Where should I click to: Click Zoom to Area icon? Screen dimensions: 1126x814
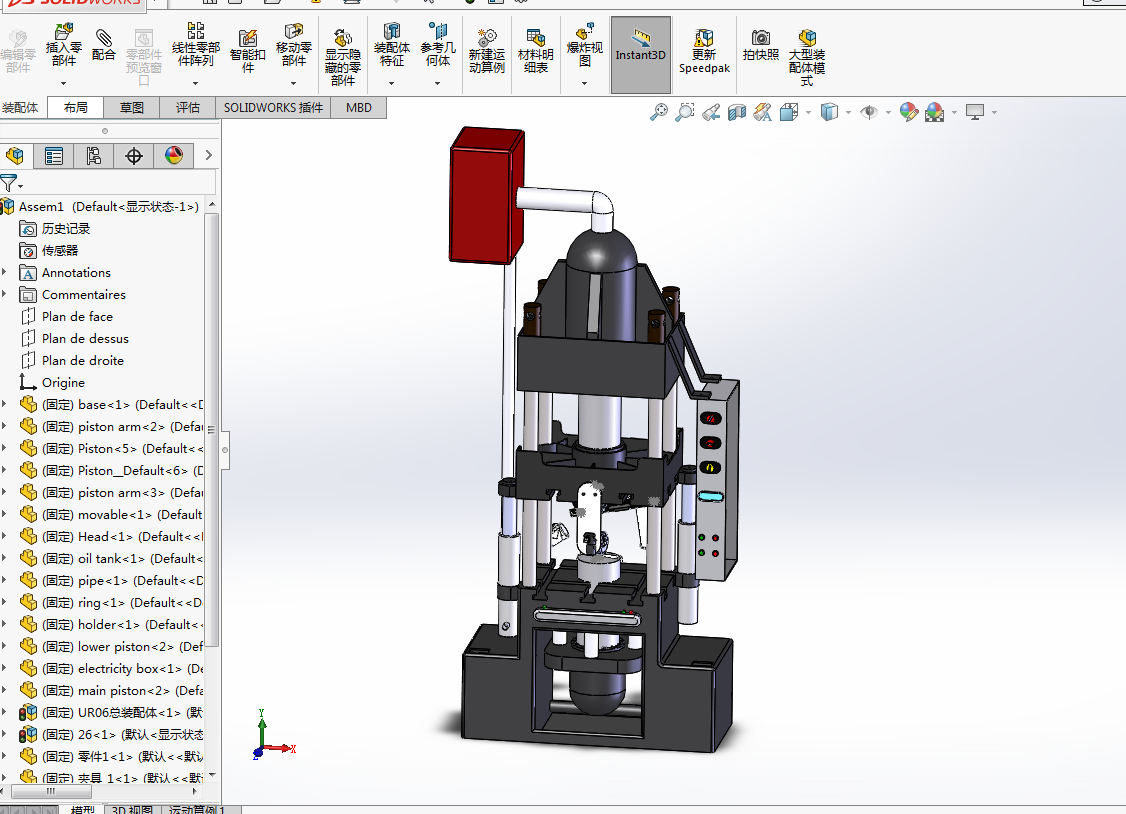click(x=684, y=112)
